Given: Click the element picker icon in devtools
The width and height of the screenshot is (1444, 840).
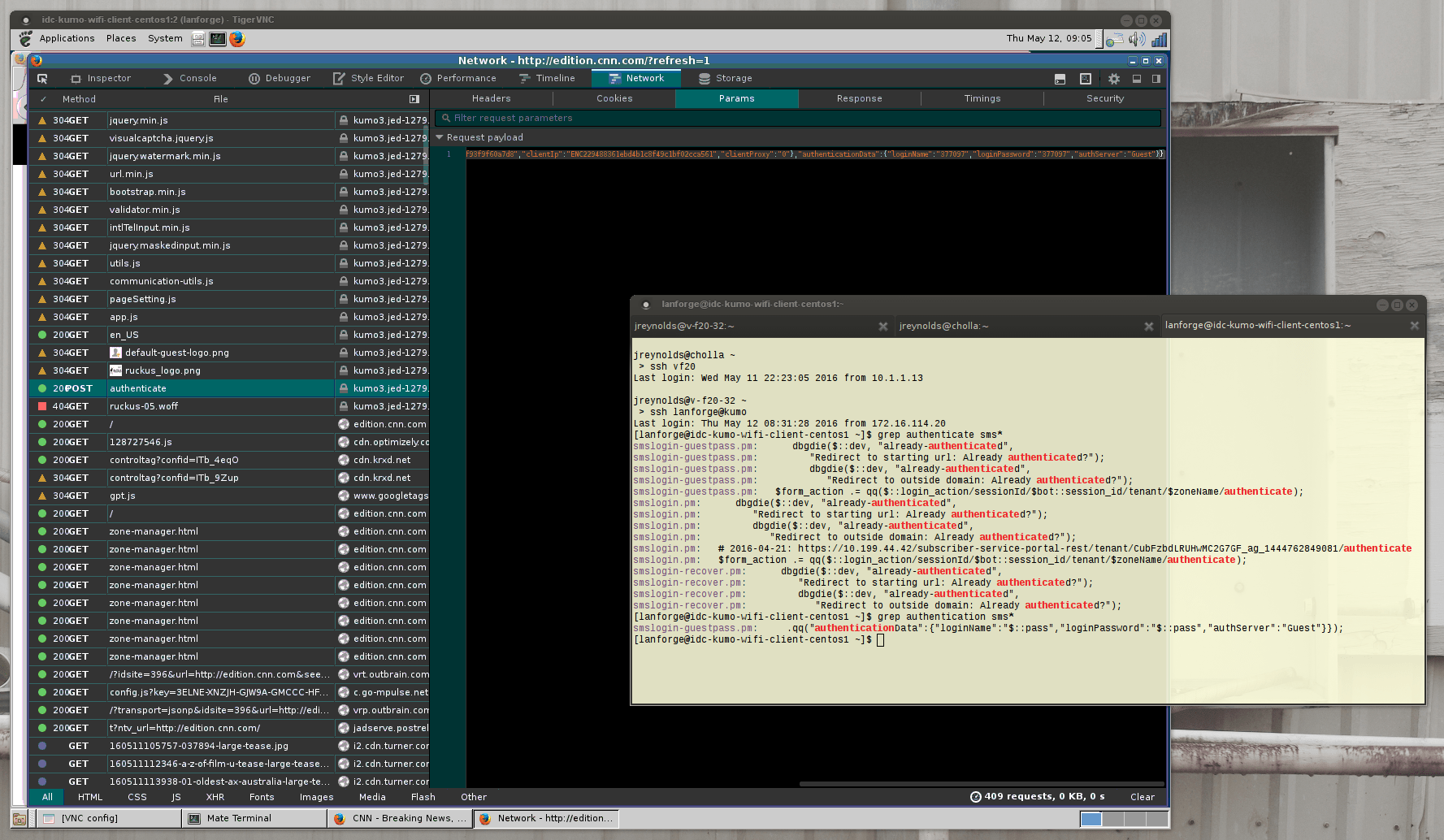Looking at the screenshot, I should coord(42,79).
